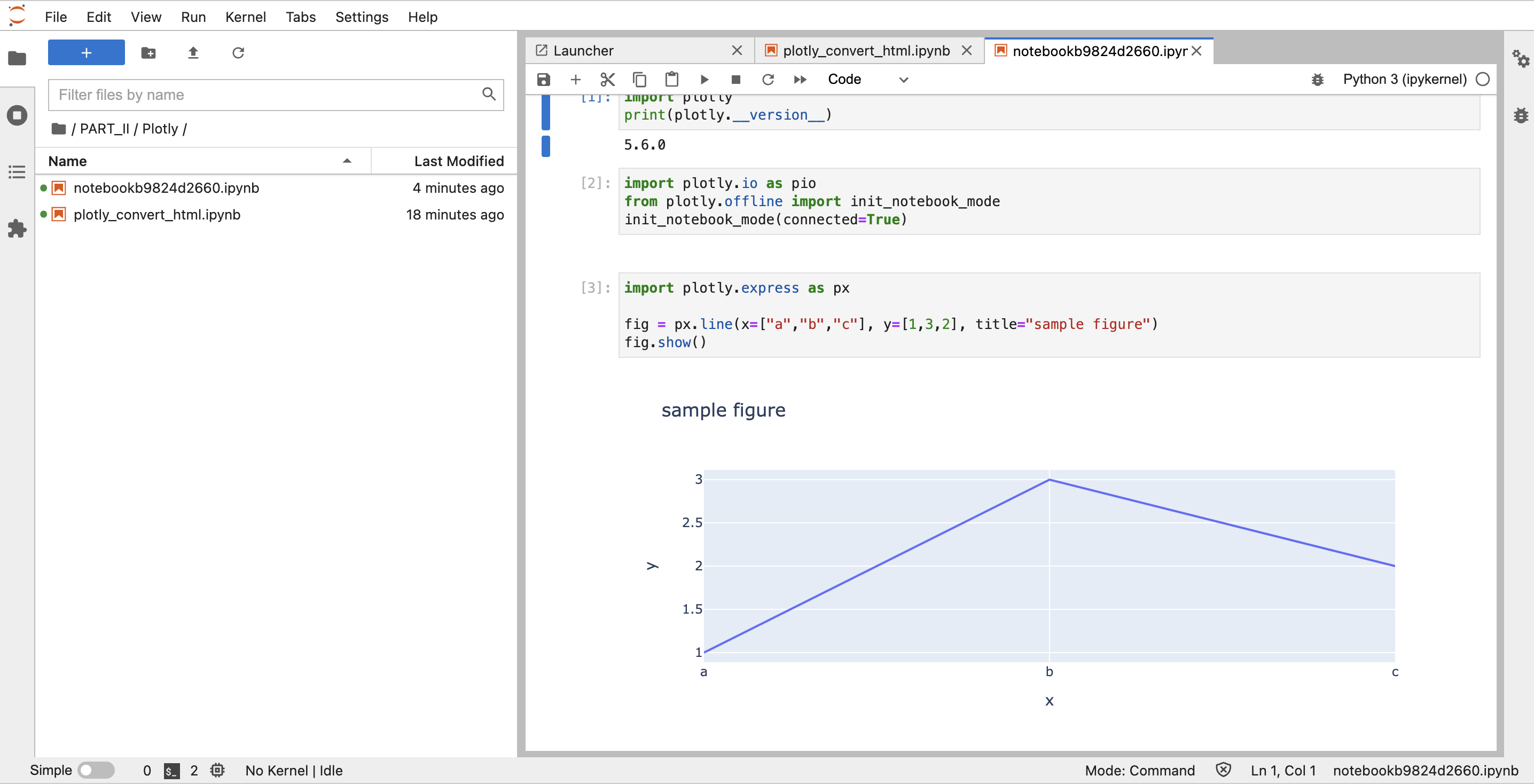Open the Debugger panel in right sidebar

coord(1520,115)
